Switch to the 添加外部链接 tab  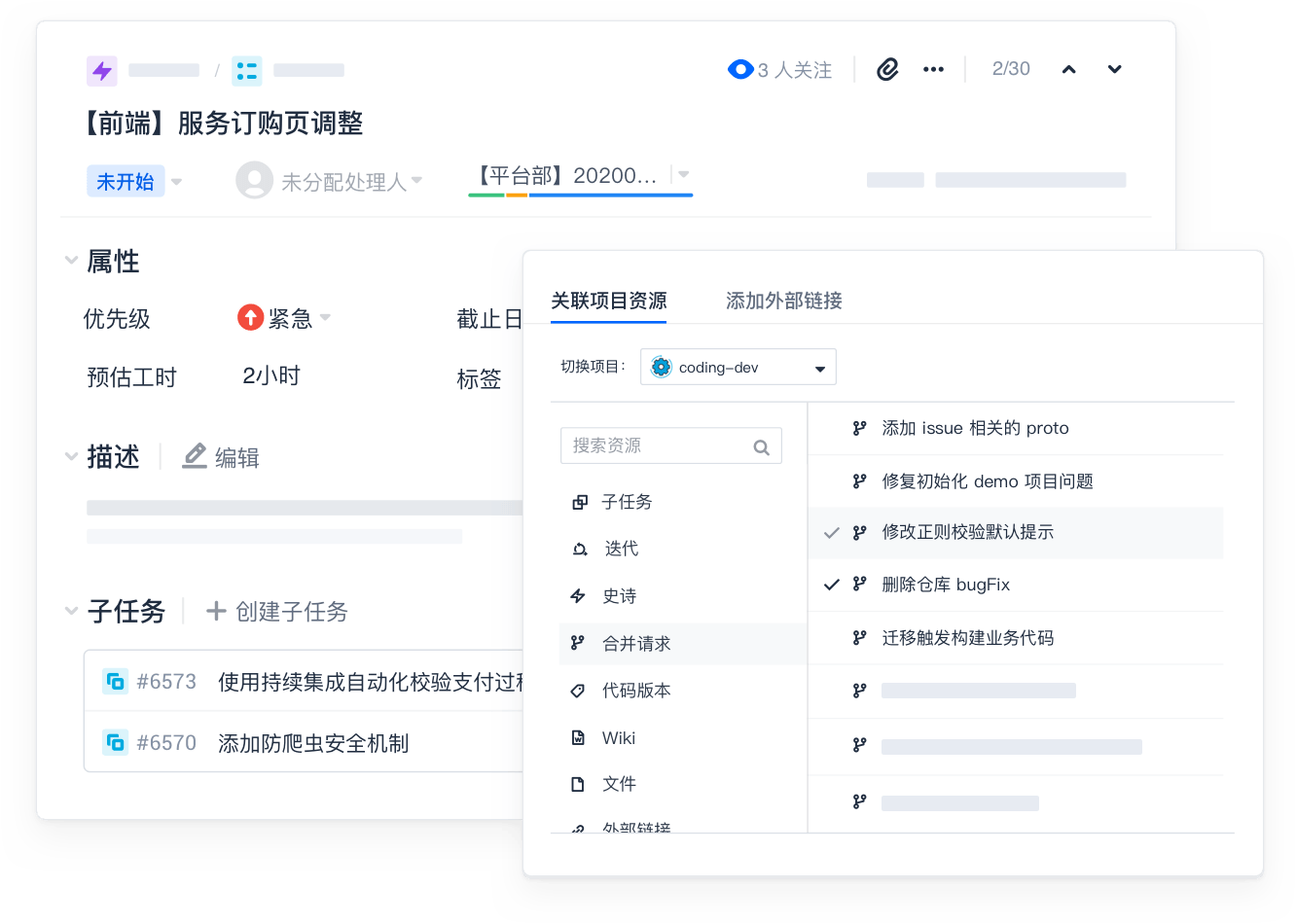783,301
